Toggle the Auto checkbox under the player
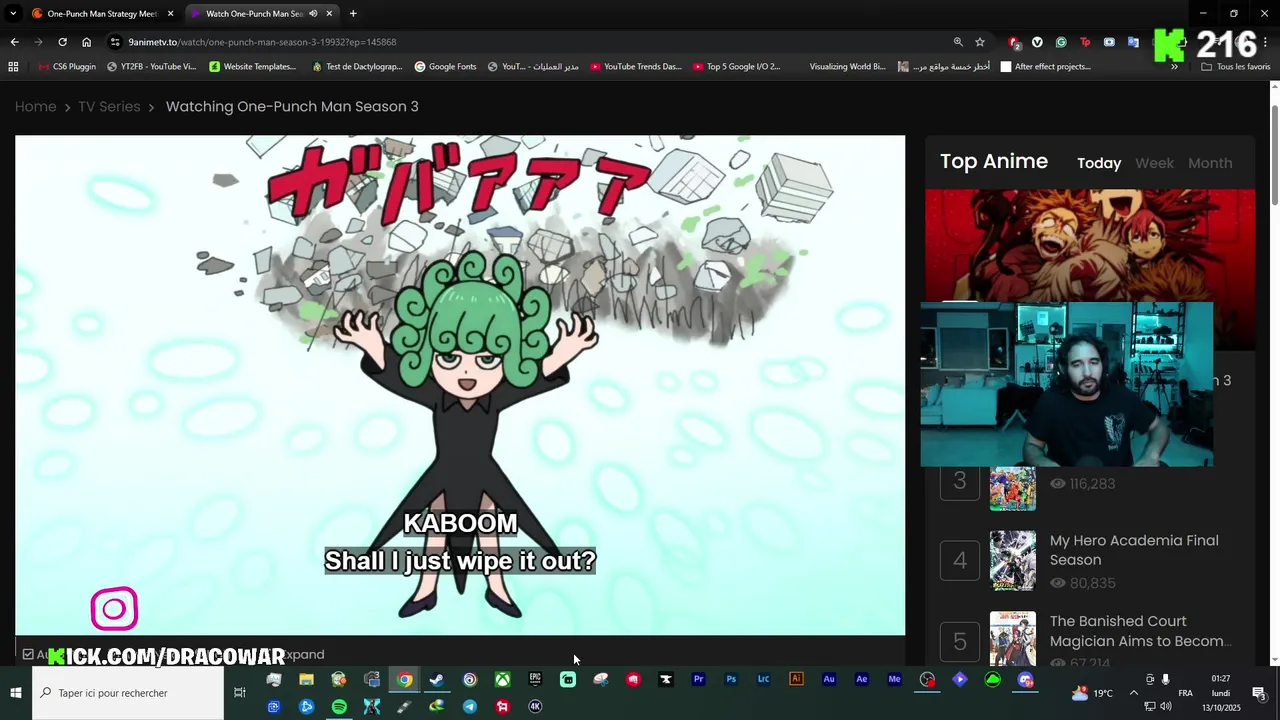Image resolution: width=1280 pixels, height=720 pixels. (28, 654)
